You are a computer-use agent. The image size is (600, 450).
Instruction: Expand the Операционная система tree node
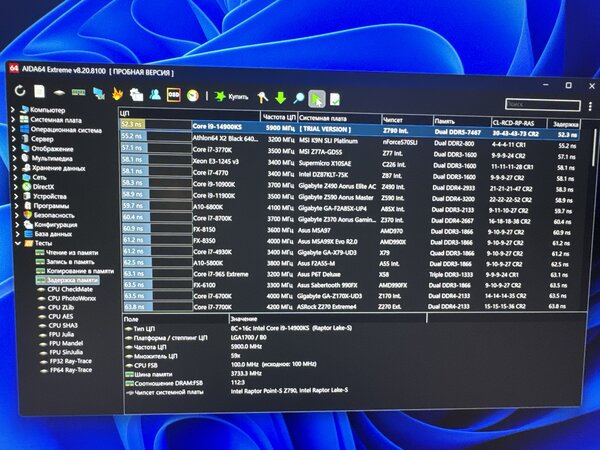[13, 129]
